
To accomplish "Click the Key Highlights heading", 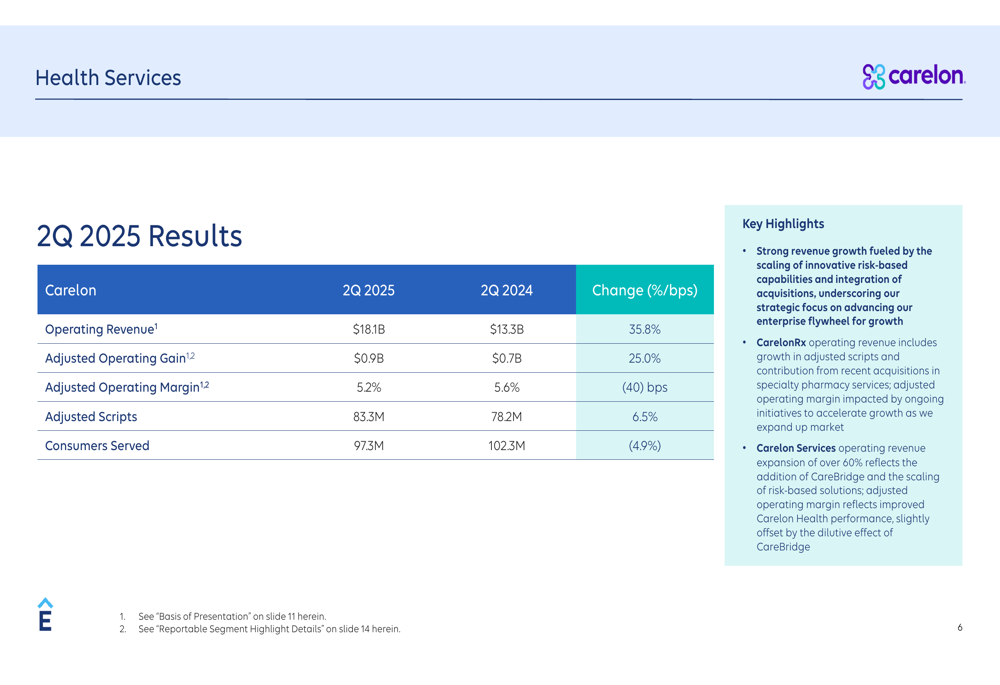I will click(783, 224).
